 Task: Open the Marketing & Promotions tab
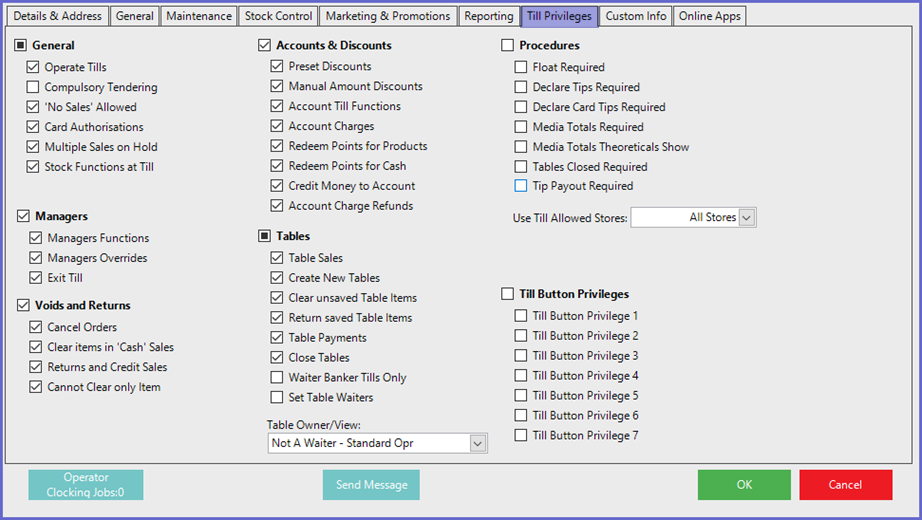click(x=388, y=16)
